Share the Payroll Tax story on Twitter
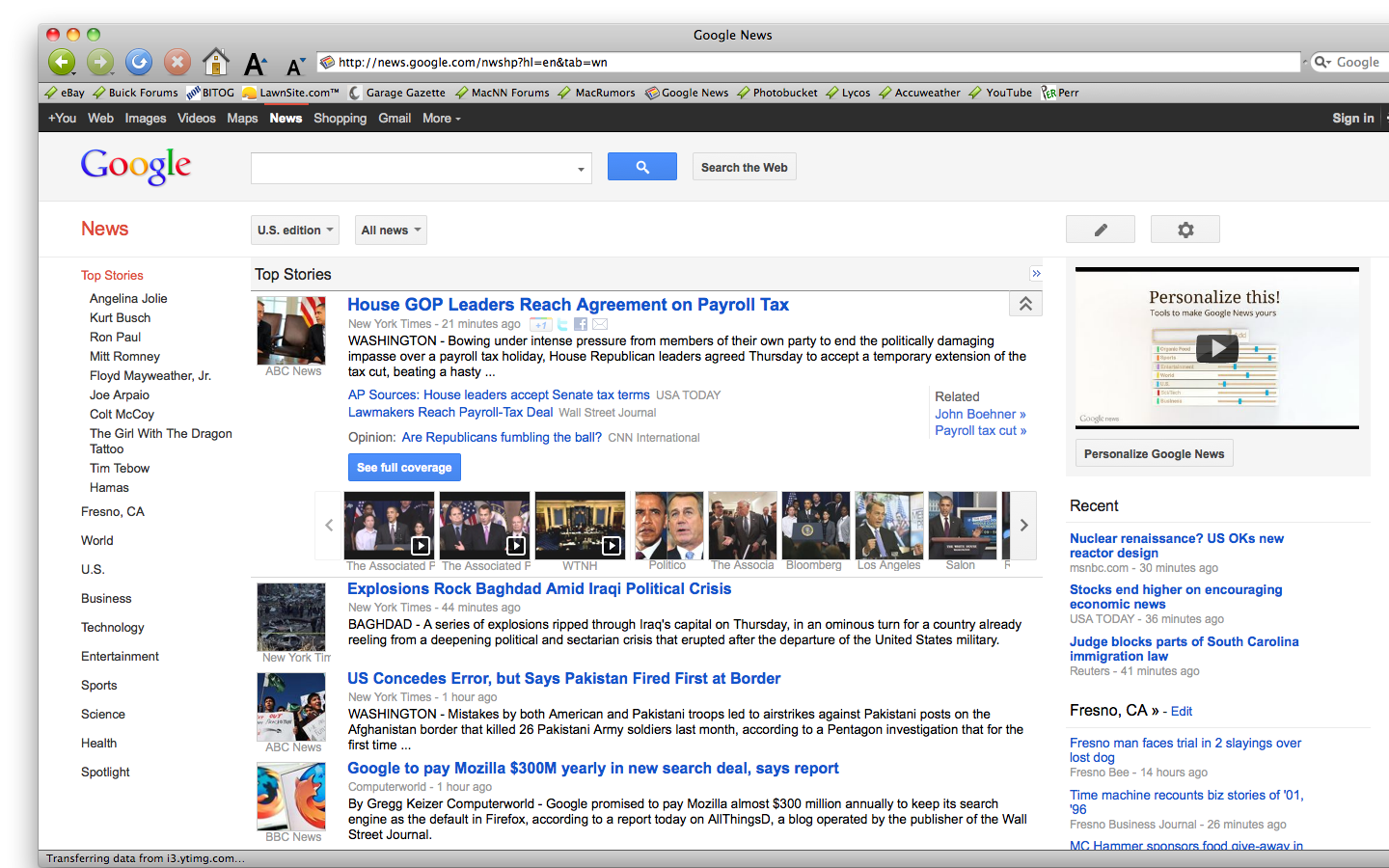 click(563, 324)
